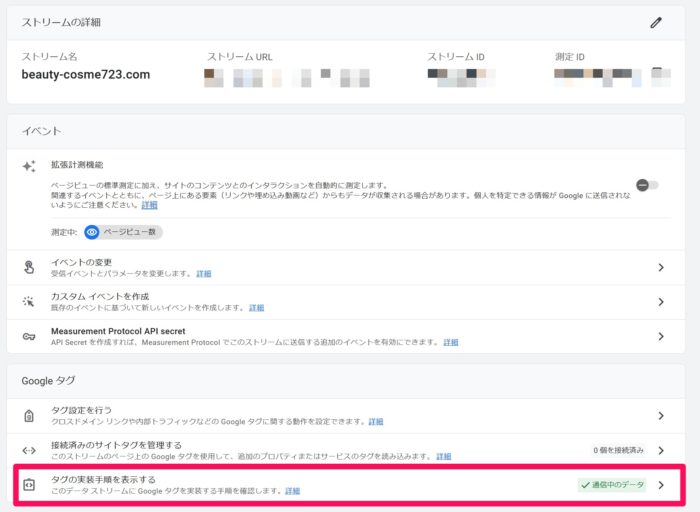Toggle the 拡張計測機能 switch

[647, 185]
